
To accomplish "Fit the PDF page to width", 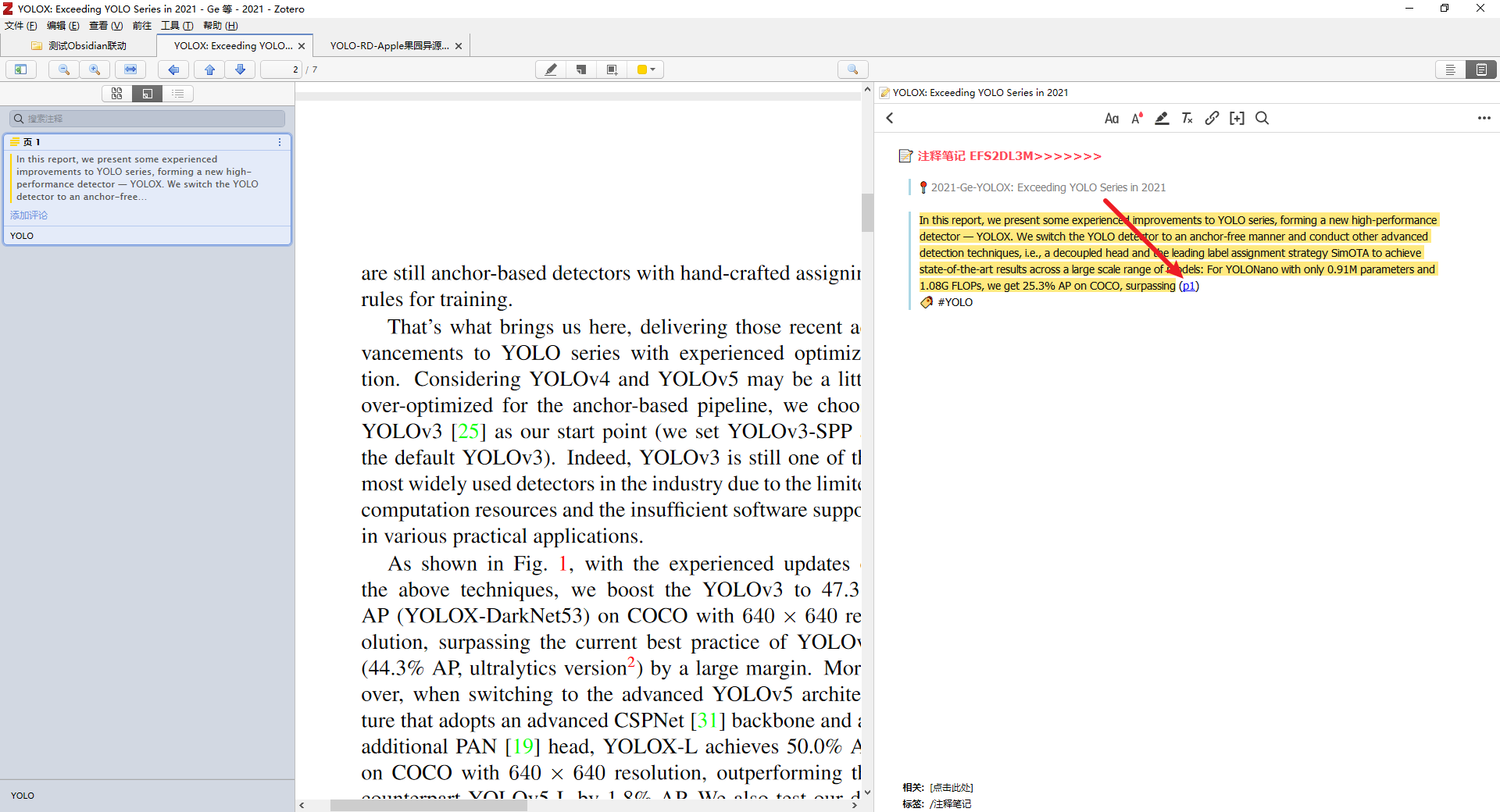I will tap(130, 69).
